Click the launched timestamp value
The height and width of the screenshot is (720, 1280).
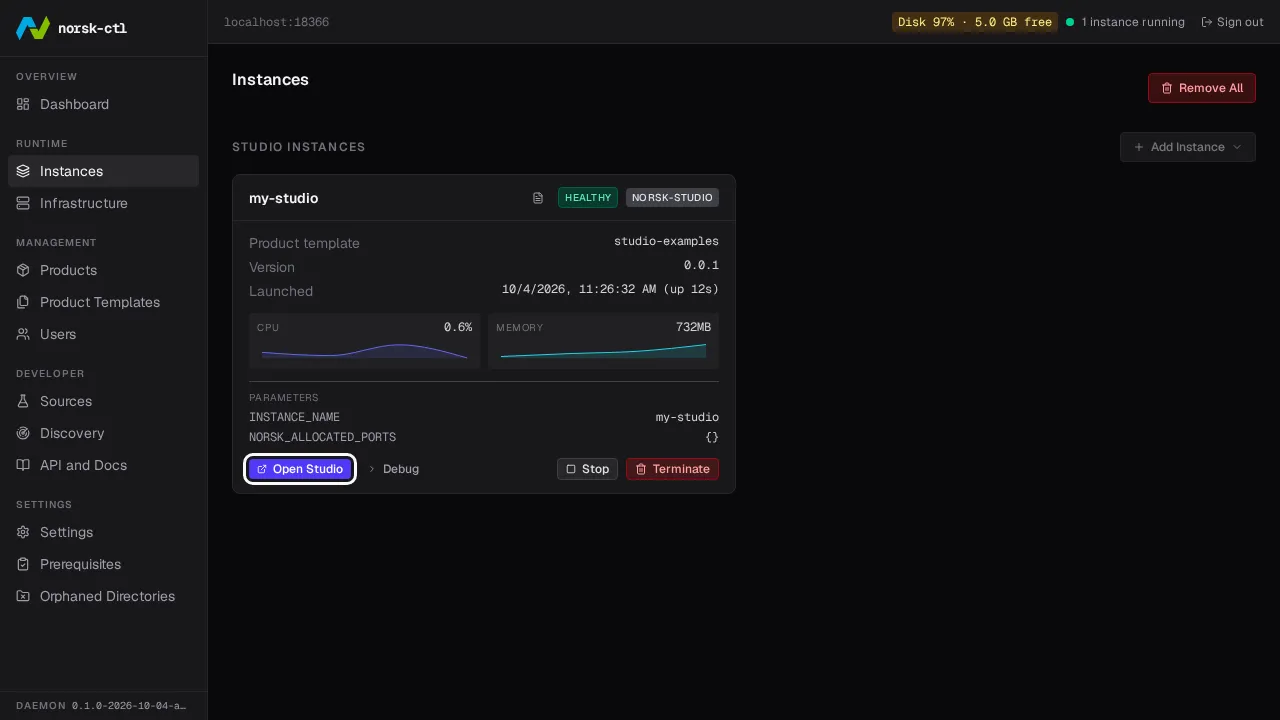click(610, 290)
